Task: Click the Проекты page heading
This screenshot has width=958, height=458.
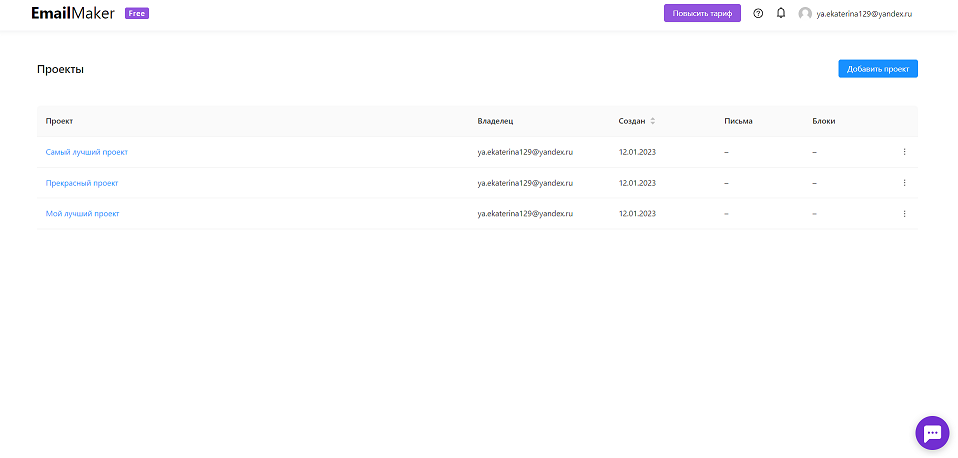Action: pos(60,70)
